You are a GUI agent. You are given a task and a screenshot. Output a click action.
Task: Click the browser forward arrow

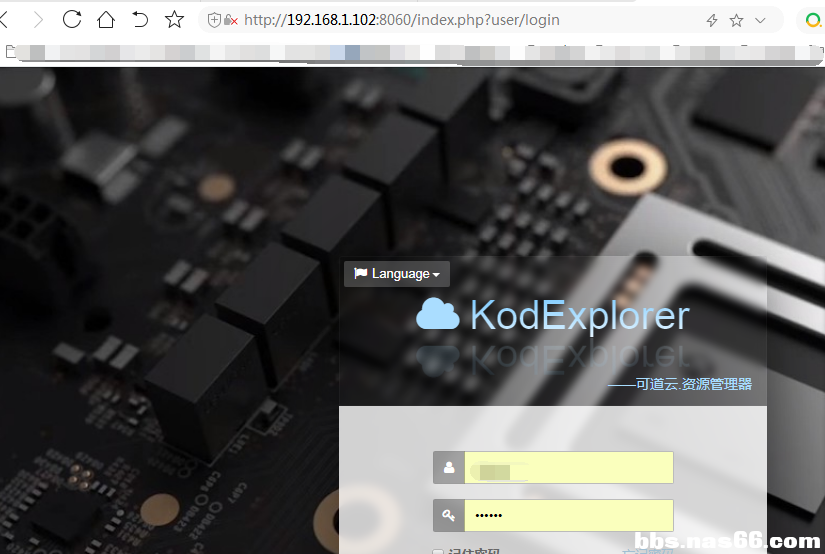pyautogui.click(x=38, y=20)
